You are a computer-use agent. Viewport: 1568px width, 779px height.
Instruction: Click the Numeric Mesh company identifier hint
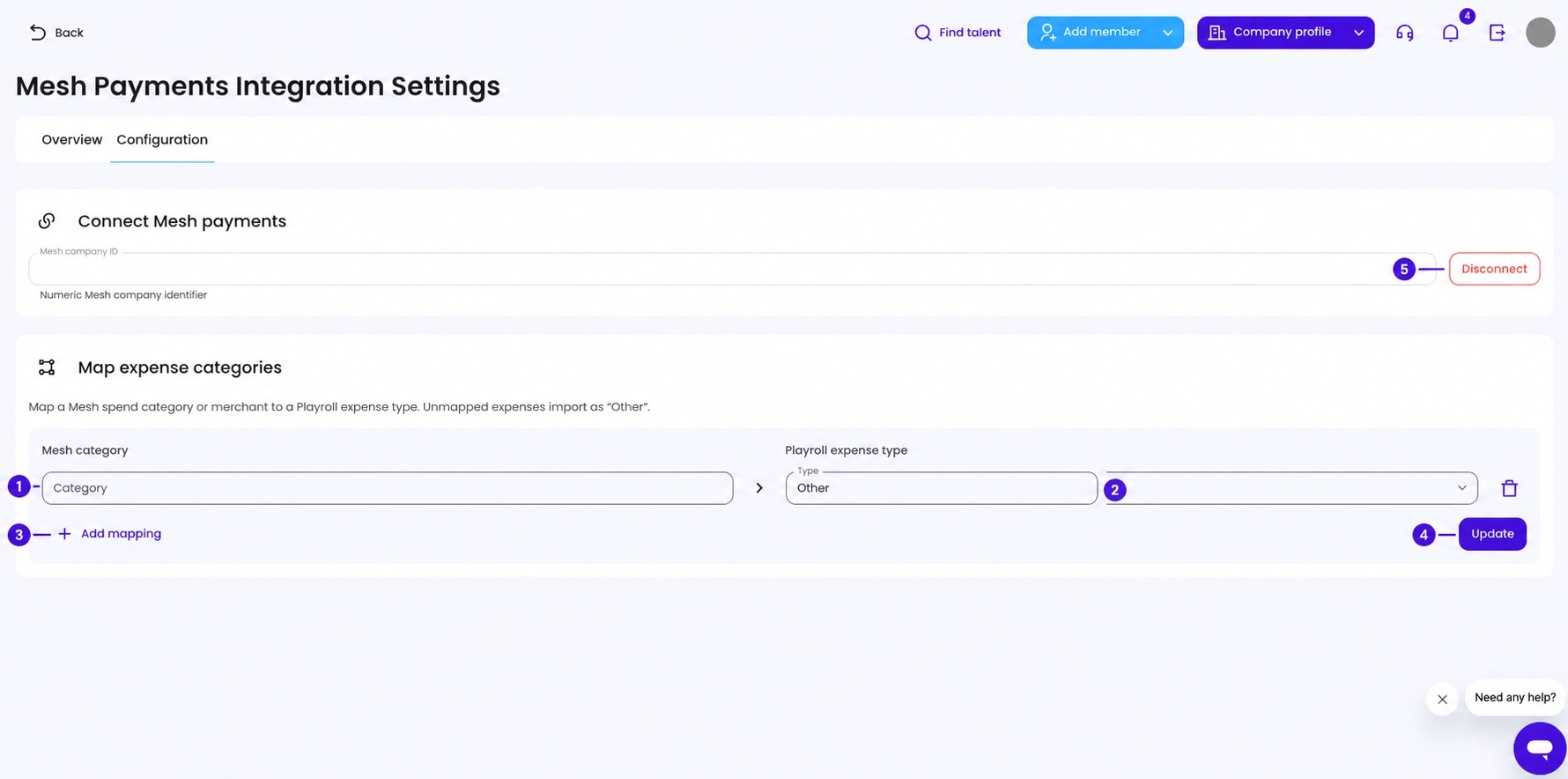pyautogui.click(x=123, y=295)
